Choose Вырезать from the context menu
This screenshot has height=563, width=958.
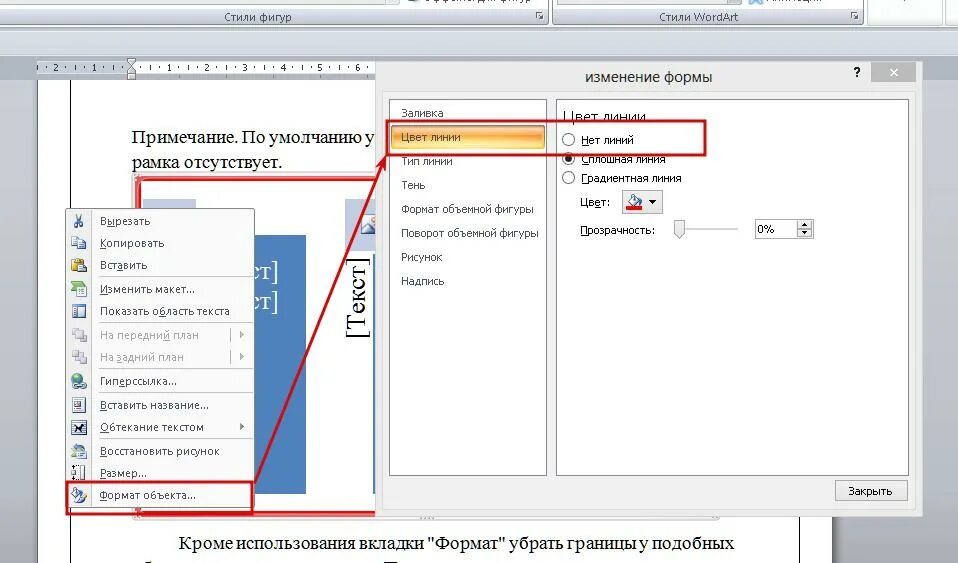(x=160, y=221)
